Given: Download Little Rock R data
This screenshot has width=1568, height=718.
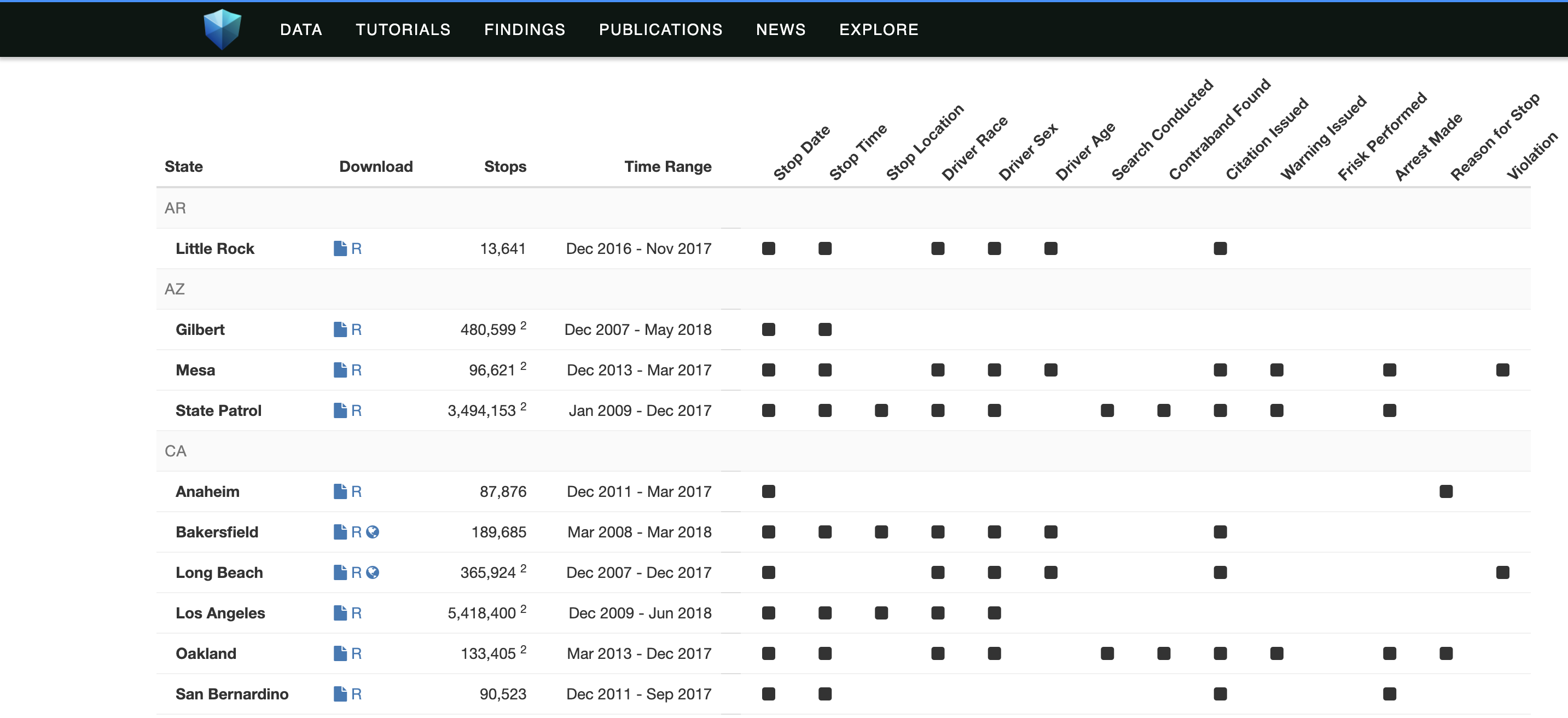Looking at the screenshot, I should point(356,248).
